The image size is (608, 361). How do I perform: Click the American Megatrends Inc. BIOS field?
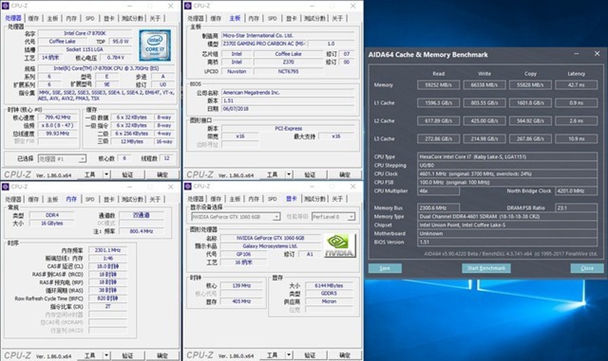[x=288, y=92]
